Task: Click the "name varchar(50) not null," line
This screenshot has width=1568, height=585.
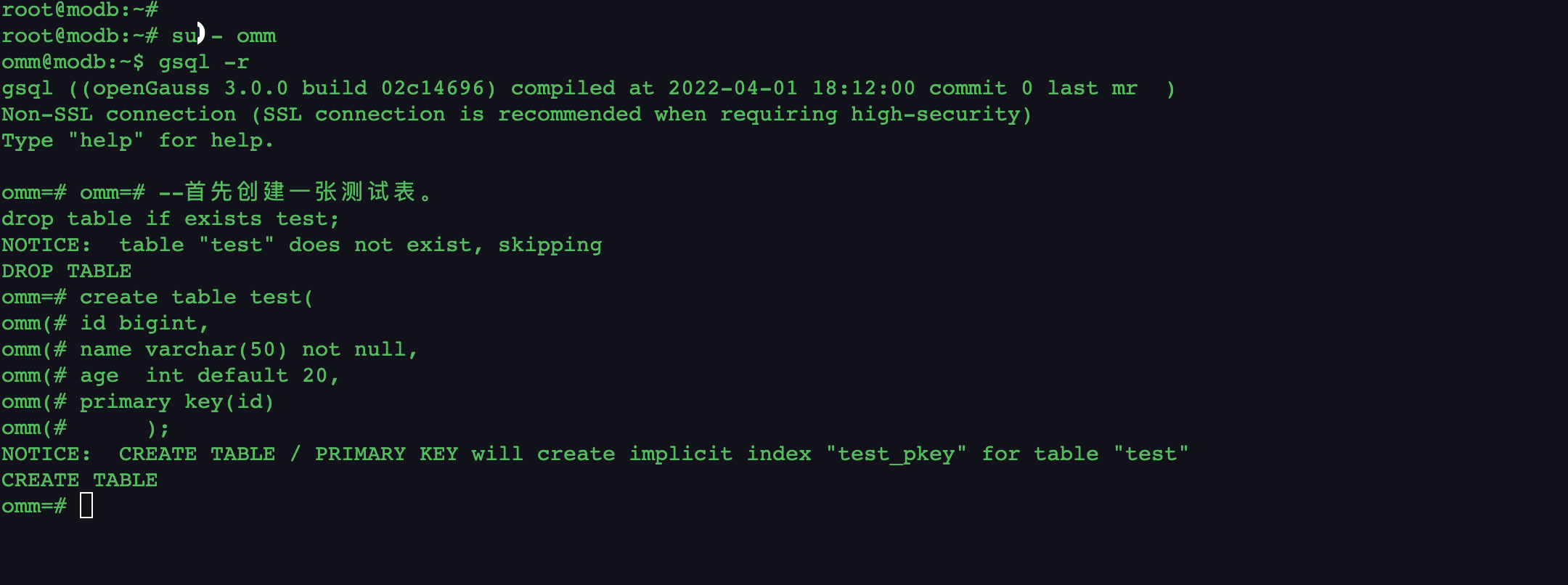Action: (248, 349)
